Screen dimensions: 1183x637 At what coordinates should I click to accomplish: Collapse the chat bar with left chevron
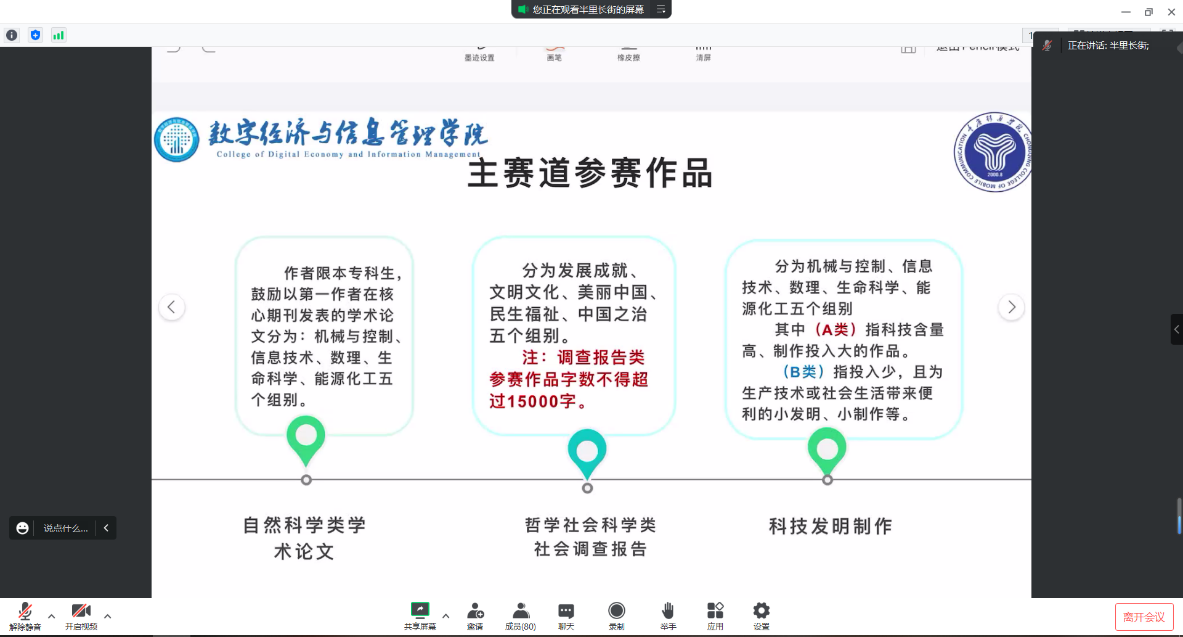point(106,528)
